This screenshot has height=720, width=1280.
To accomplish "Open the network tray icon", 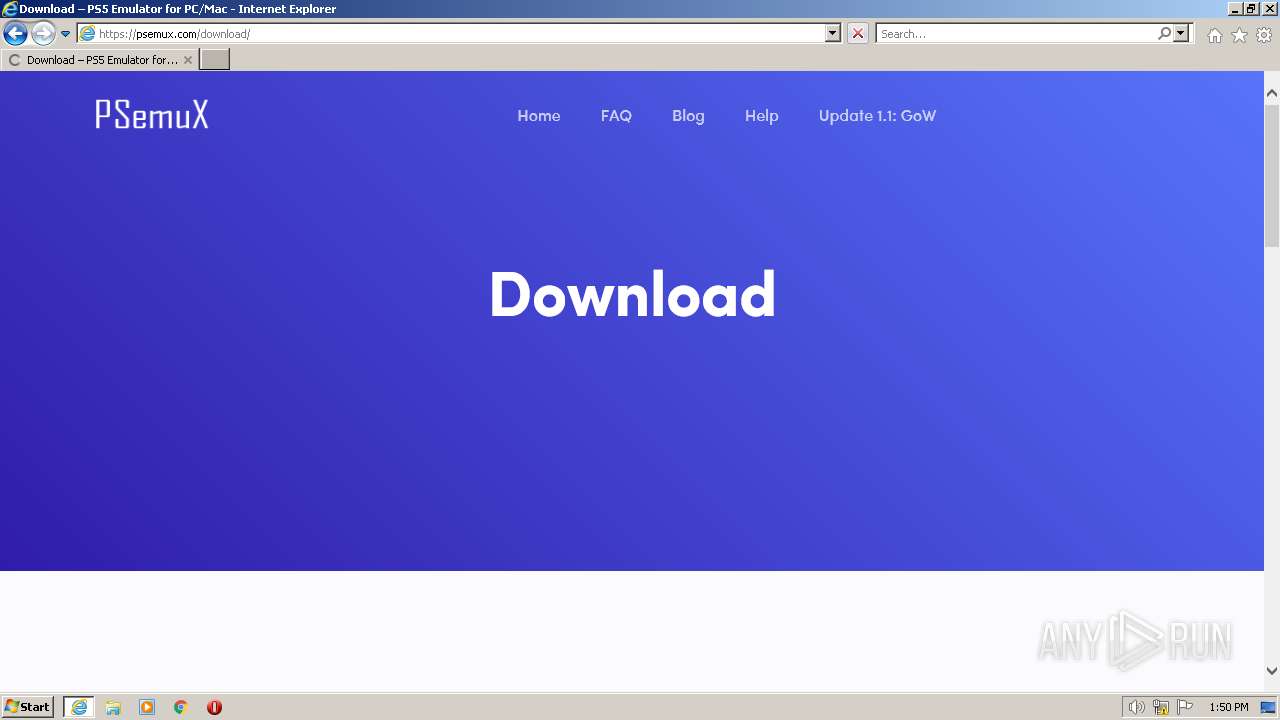I will (1161, 707).
